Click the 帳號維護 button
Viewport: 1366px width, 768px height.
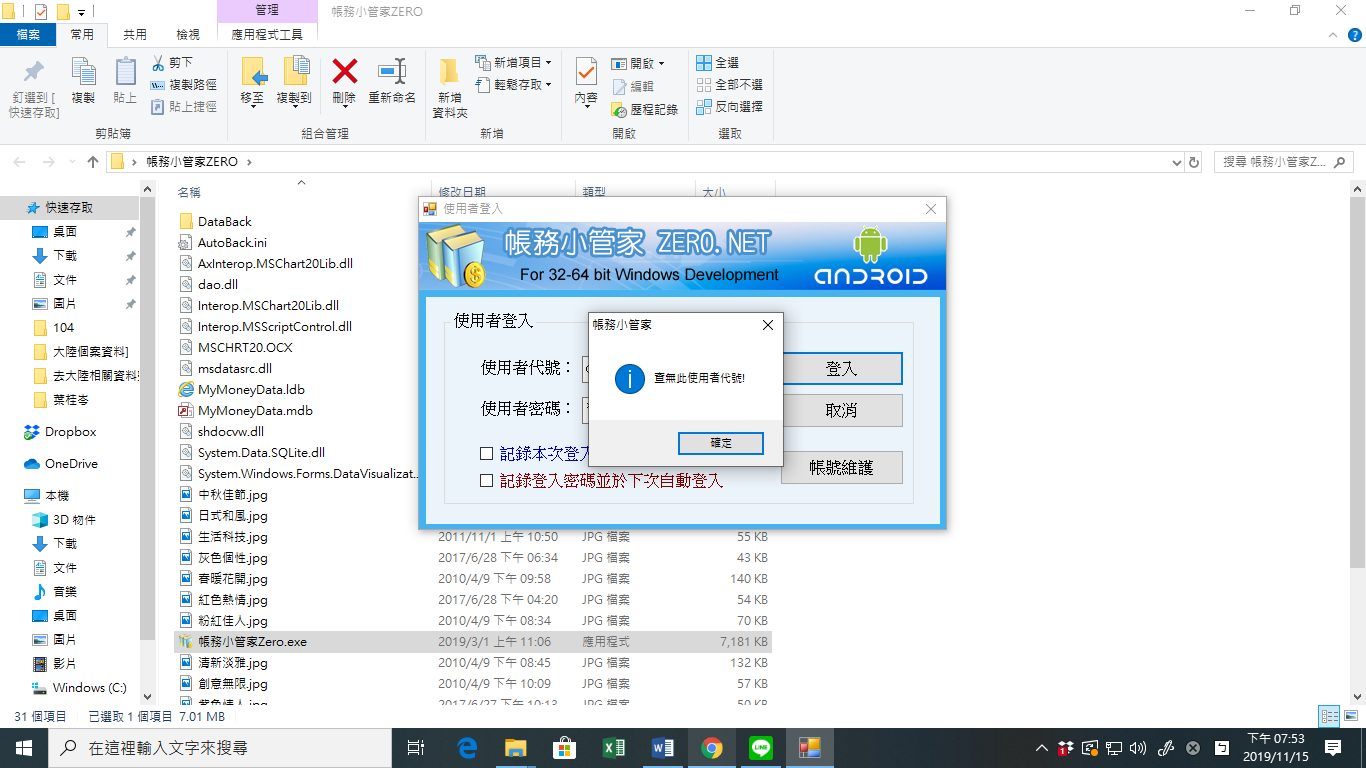(x=841, y=467)
